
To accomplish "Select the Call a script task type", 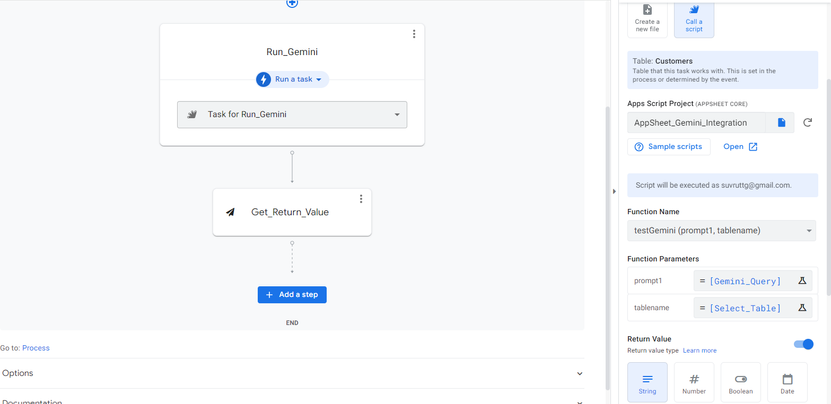I will pyautogui.click(x=694, y=20).
